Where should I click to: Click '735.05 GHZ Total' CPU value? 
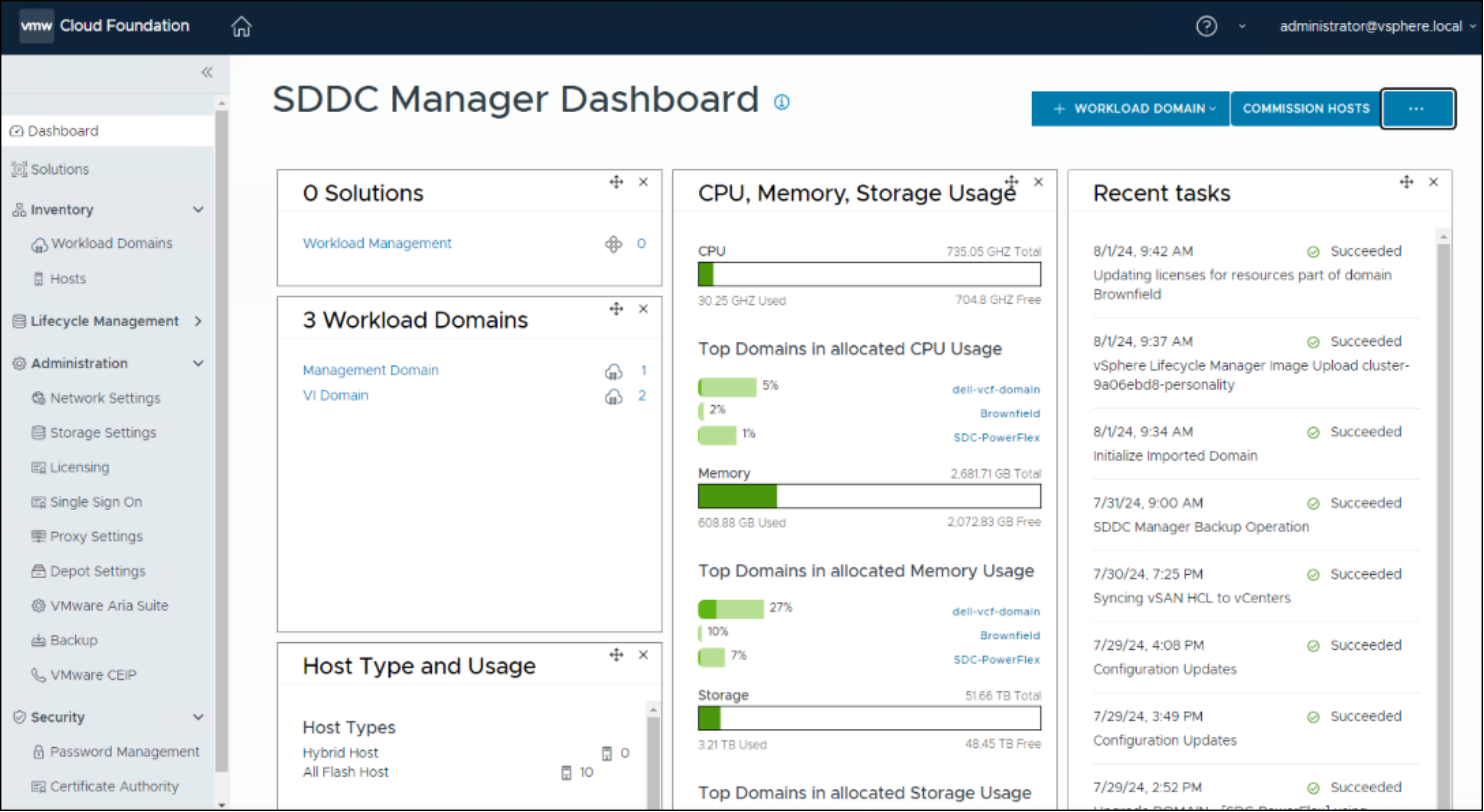(x=994, y=252)
